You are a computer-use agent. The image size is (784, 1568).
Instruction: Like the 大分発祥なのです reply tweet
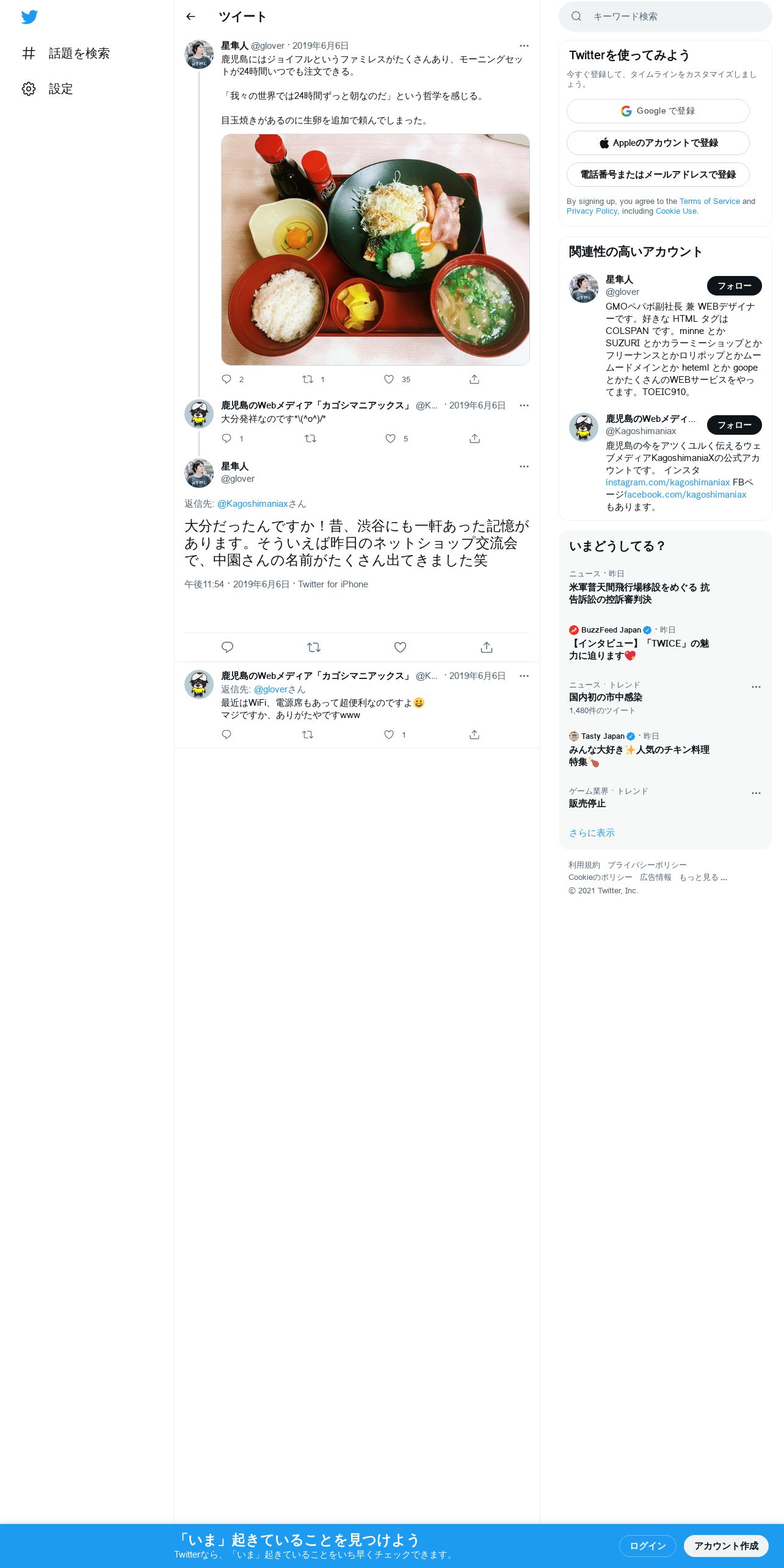[x=390, y=438]
